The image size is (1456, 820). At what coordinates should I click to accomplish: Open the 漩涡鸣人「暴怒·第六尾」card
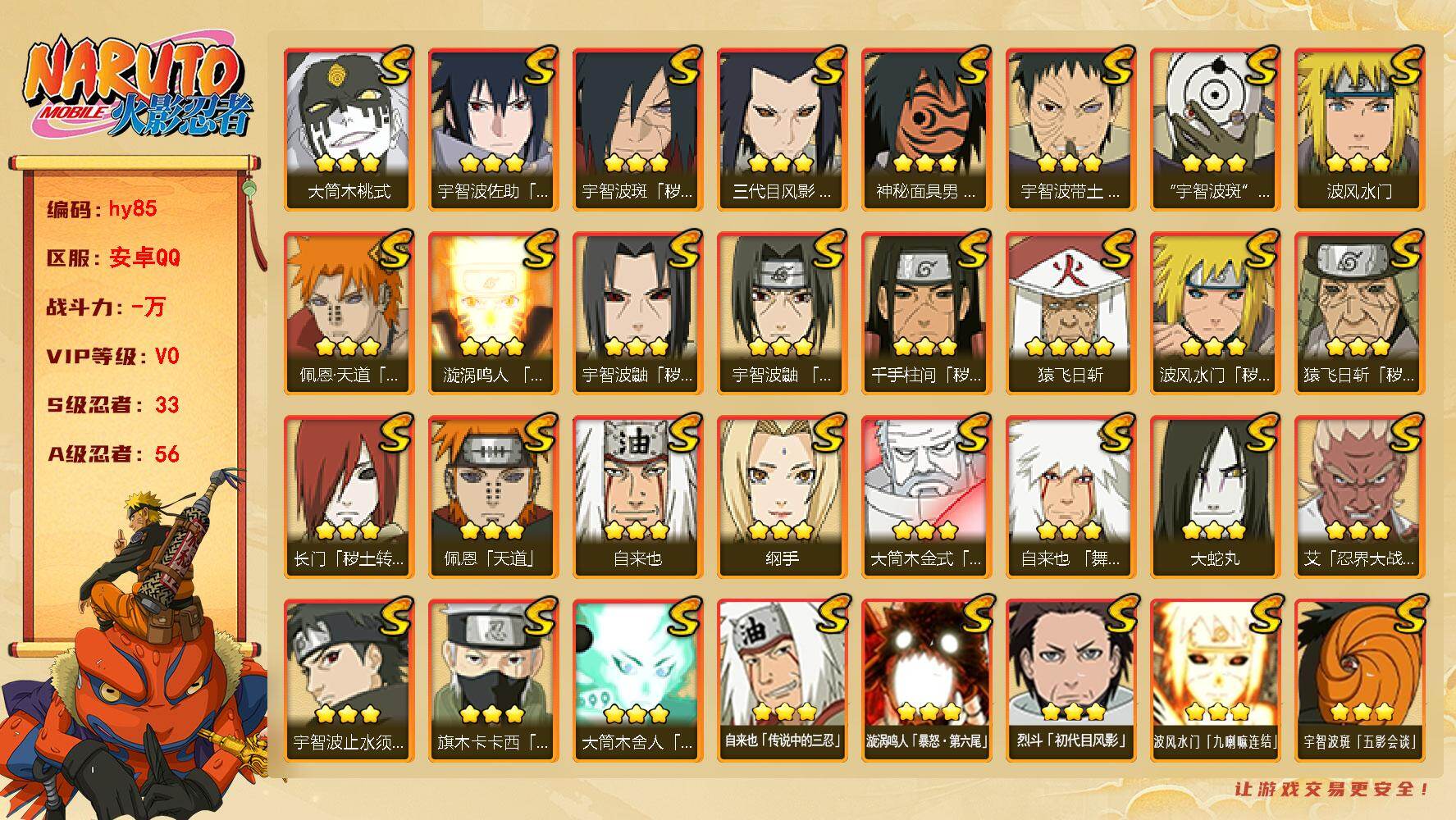tap(926, 680)
